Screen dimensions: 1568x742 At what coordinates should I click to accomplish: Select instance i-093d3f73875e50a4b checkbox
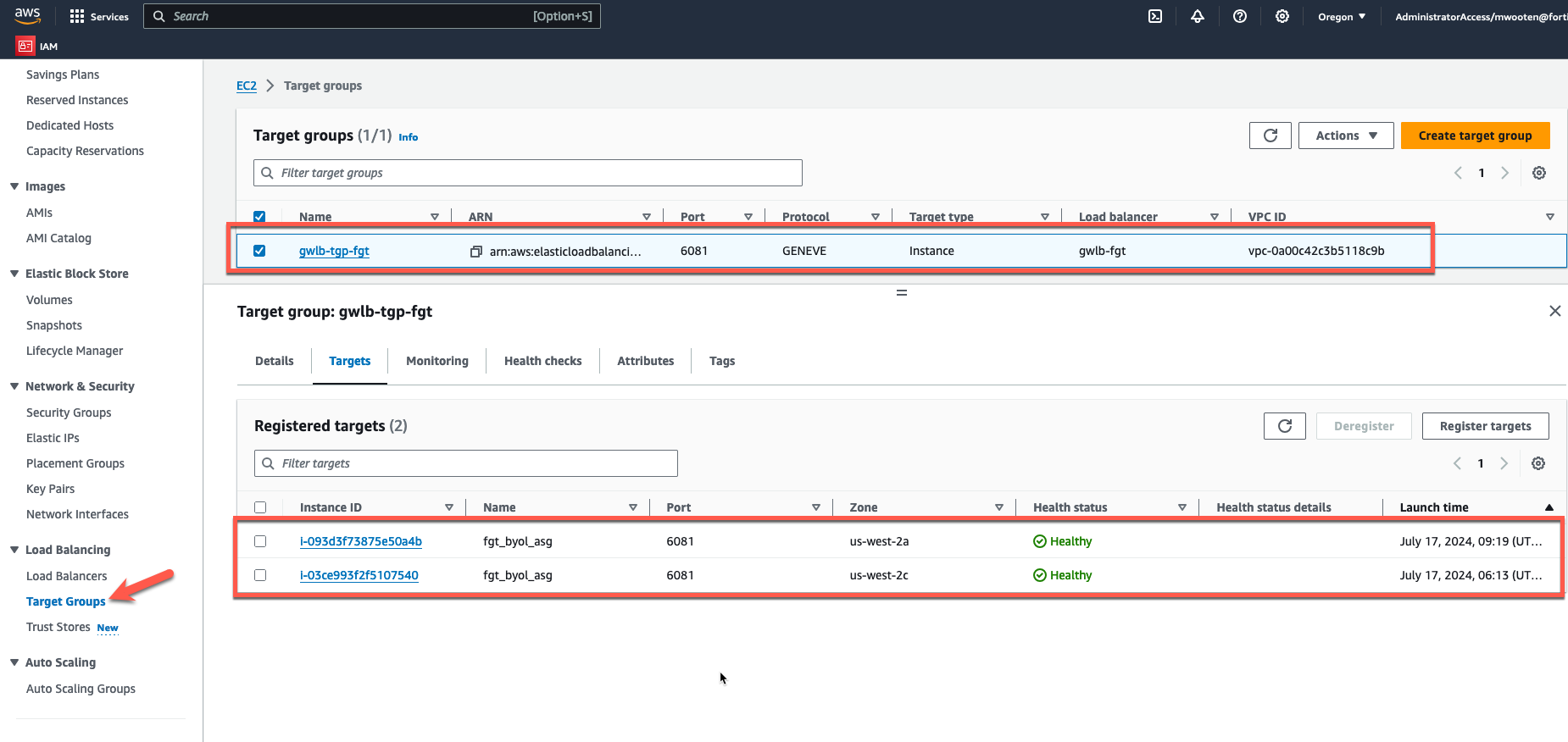[260, 541]
